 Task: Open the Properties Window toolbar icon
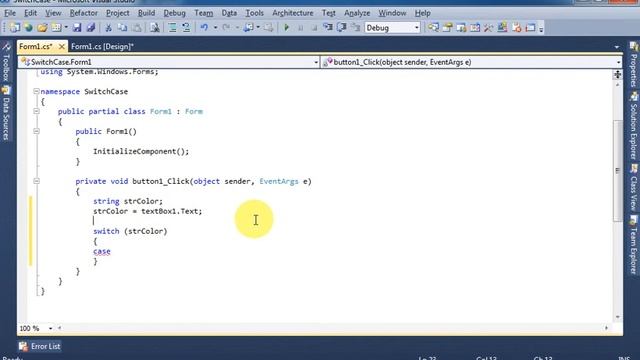[x=447, y=28]
